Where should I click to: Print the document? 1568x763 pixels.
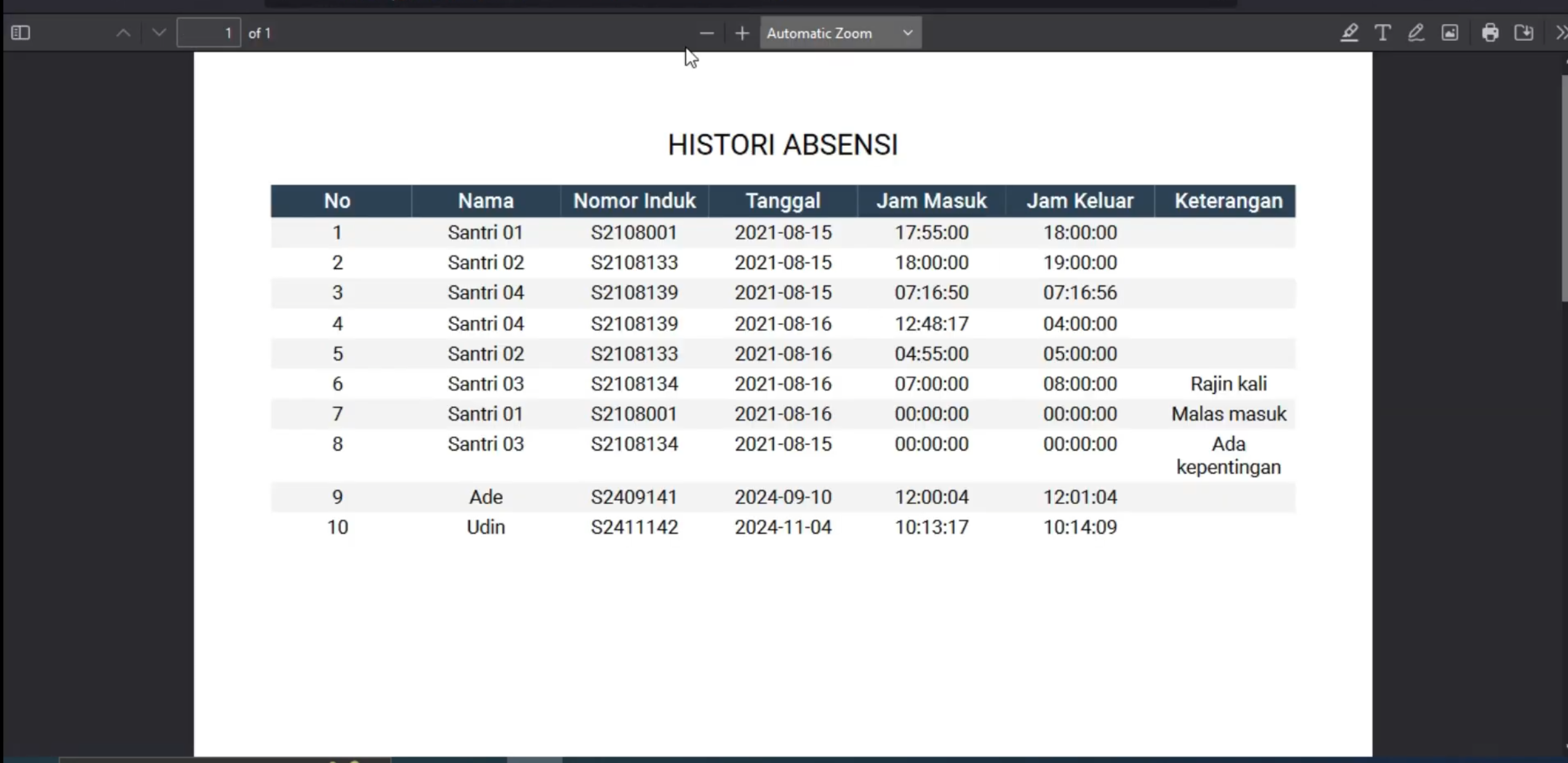(x=1490, y=33)
